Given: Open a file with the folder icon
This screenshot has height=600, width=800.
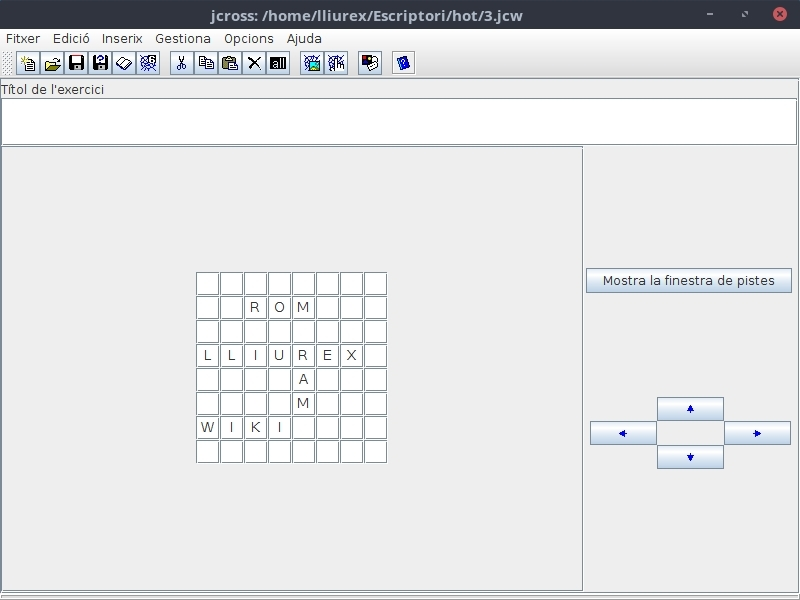Looking at the screenshot, I should [x=52, y=63].
